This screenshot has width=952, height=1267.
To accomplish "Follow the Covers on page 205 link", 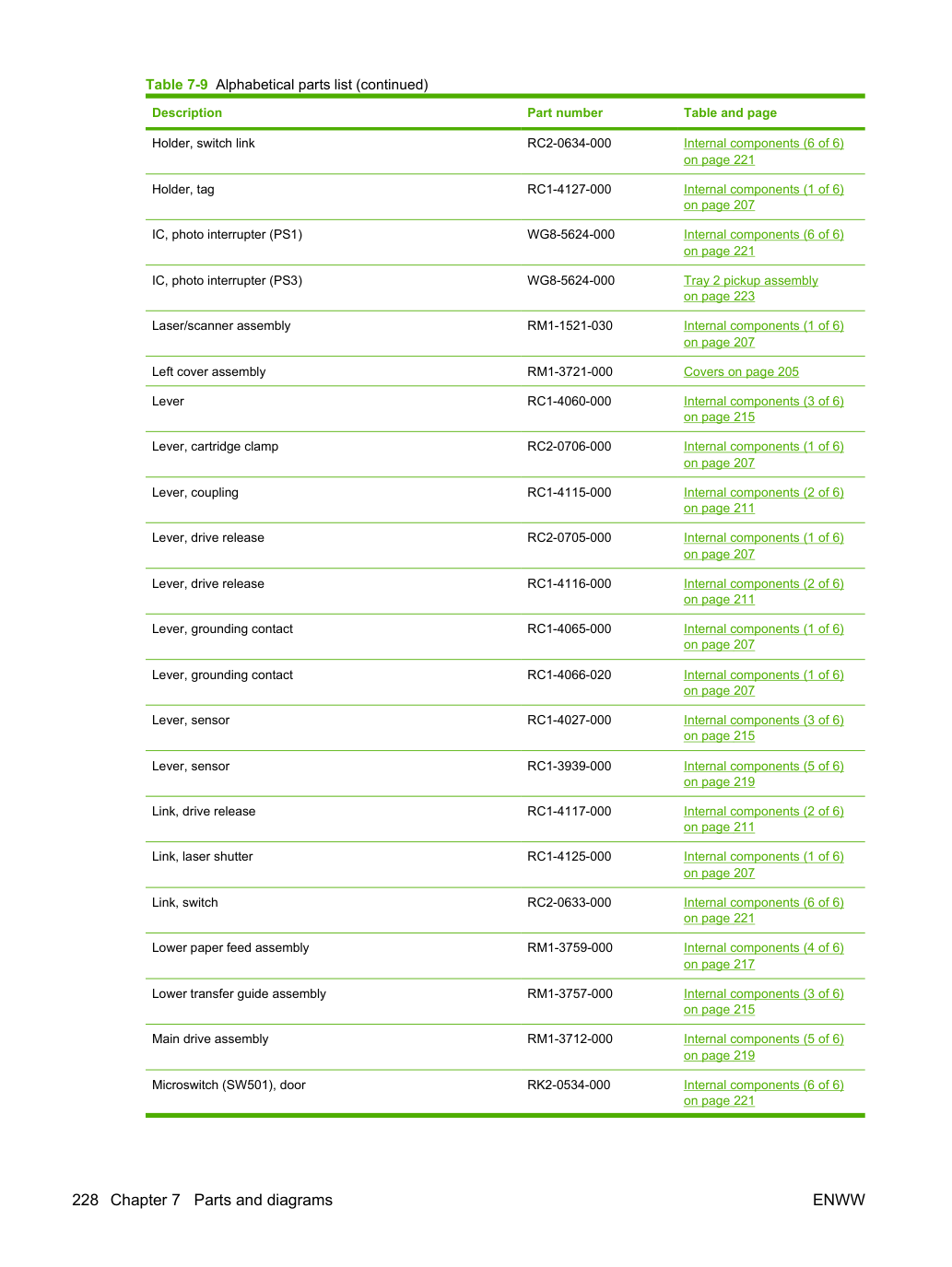I will (x=741, y=371).
